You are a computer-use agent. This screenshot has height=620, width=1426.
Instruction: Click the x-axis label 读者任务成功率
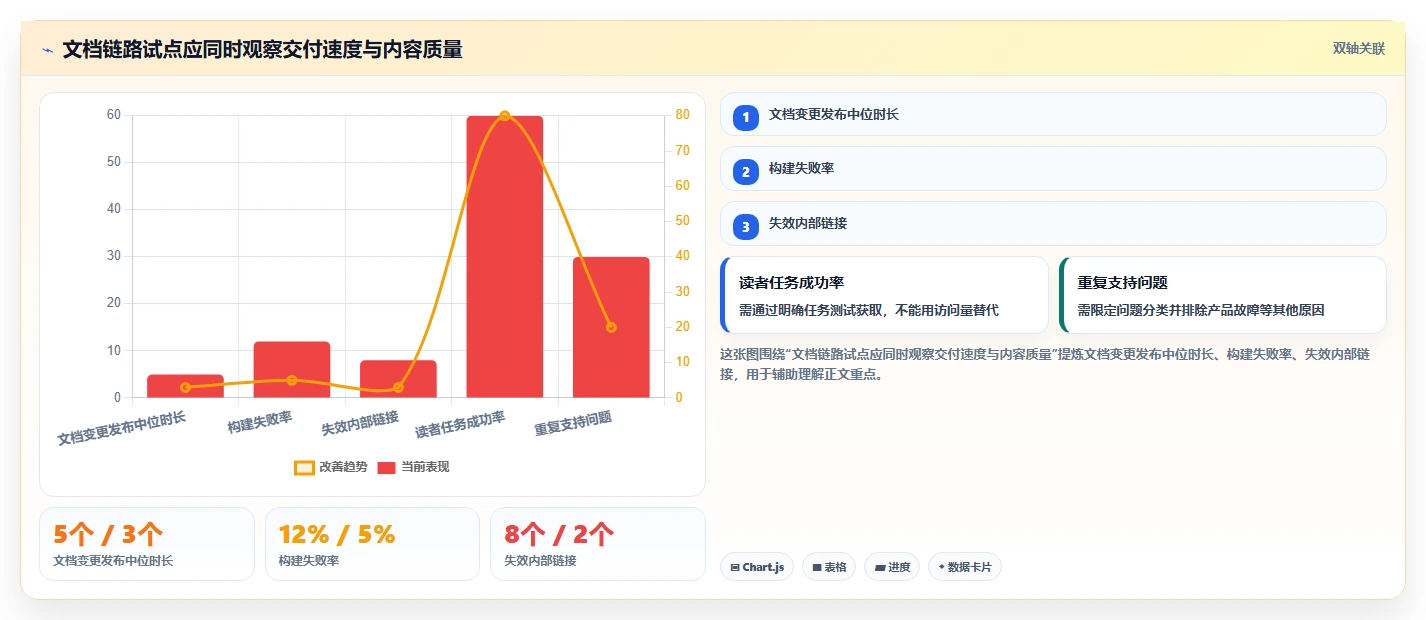point(460,424)
